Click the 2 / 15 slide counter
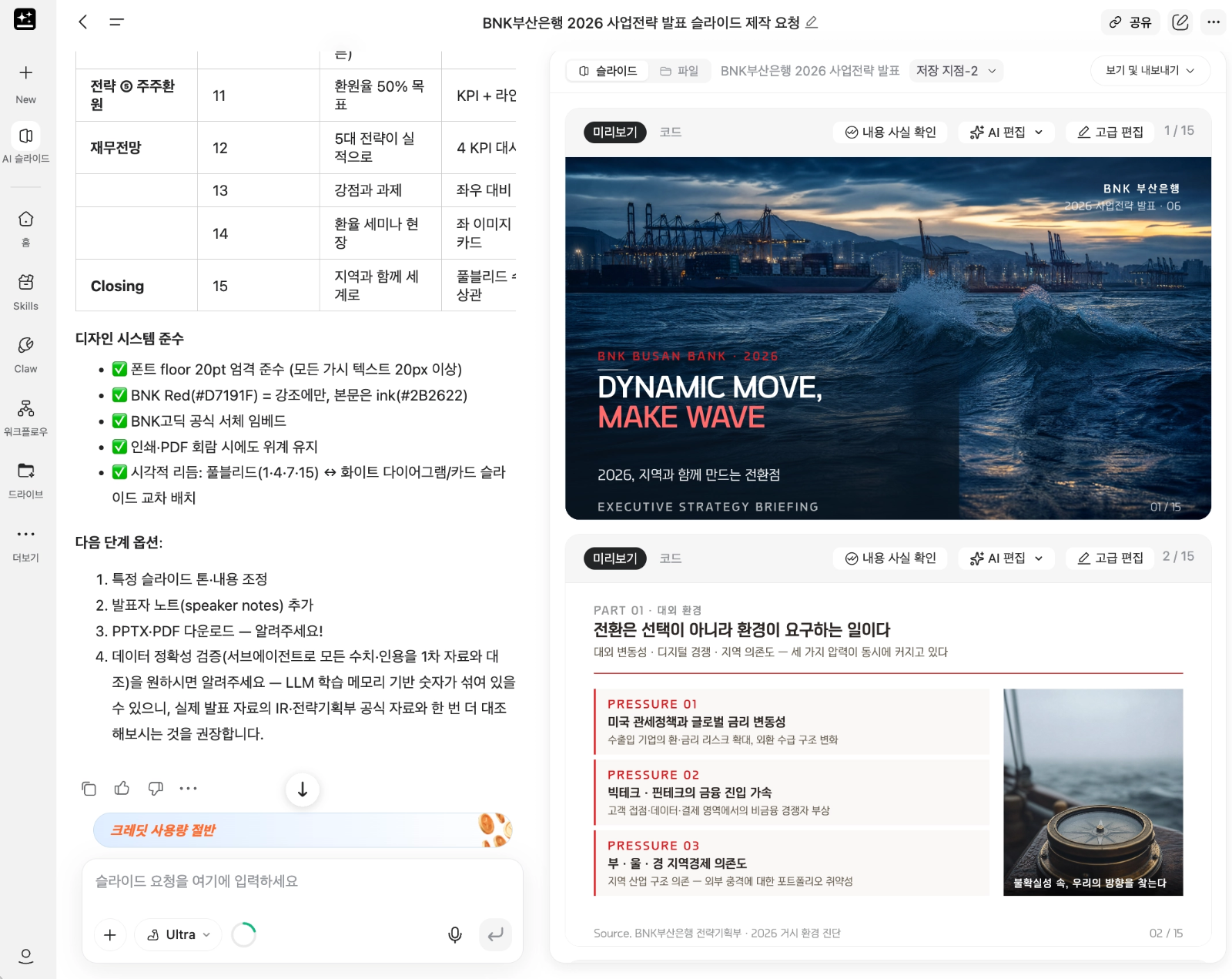Screen dimensions: 1232x979 point(1178,556)
